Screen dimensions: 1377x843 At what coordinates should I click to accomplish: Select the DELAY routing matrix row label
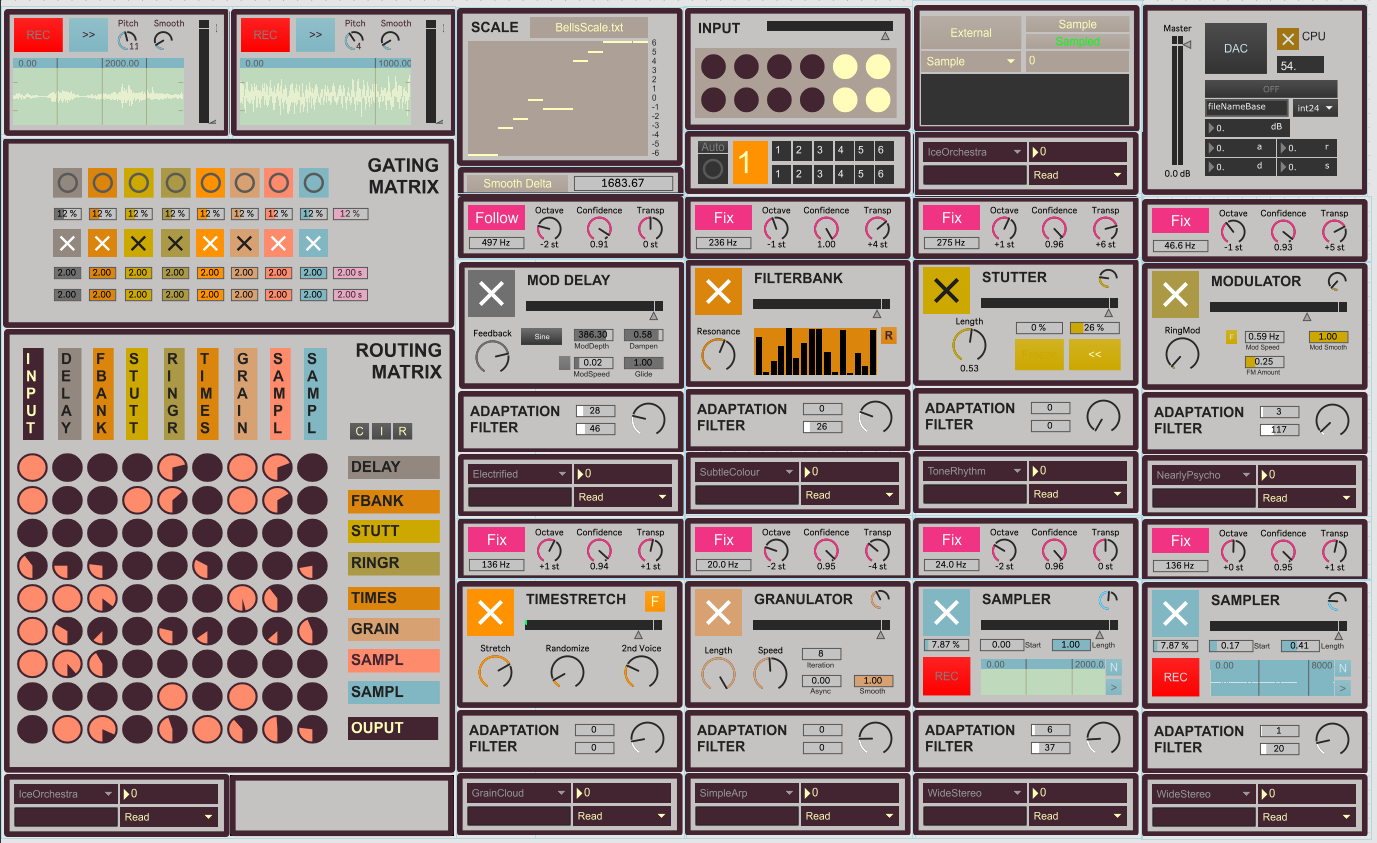[x=394, y=467]
